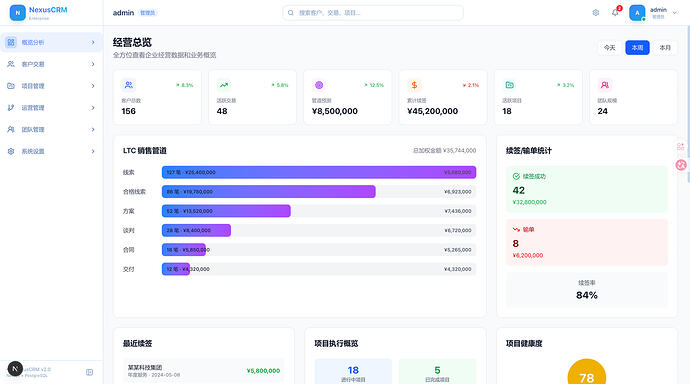The width and height of the screenshot is (690, 384).
Task: Click the NexusCRM logo icon
Action: pyautogui.click(x=18, y=13)
